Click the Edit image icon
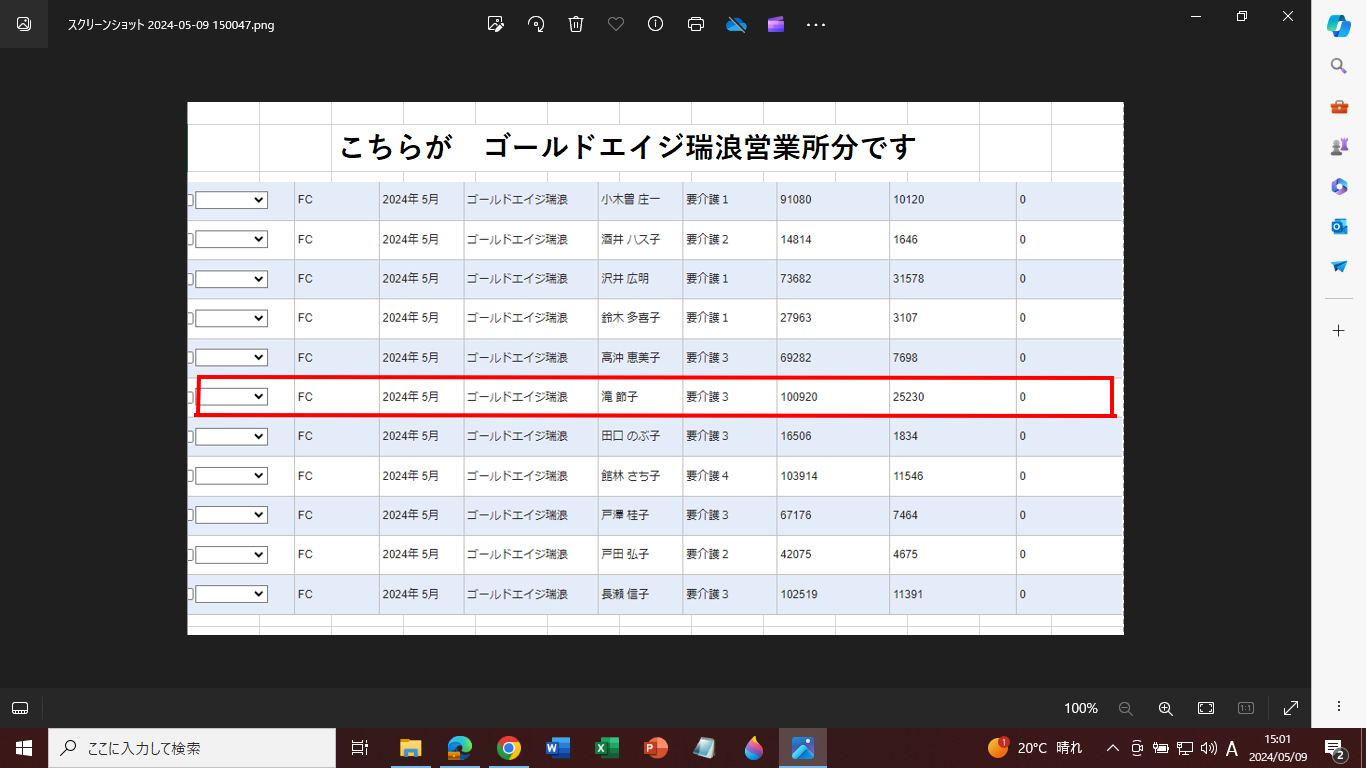1366x768 pixels. pos(495,24)
